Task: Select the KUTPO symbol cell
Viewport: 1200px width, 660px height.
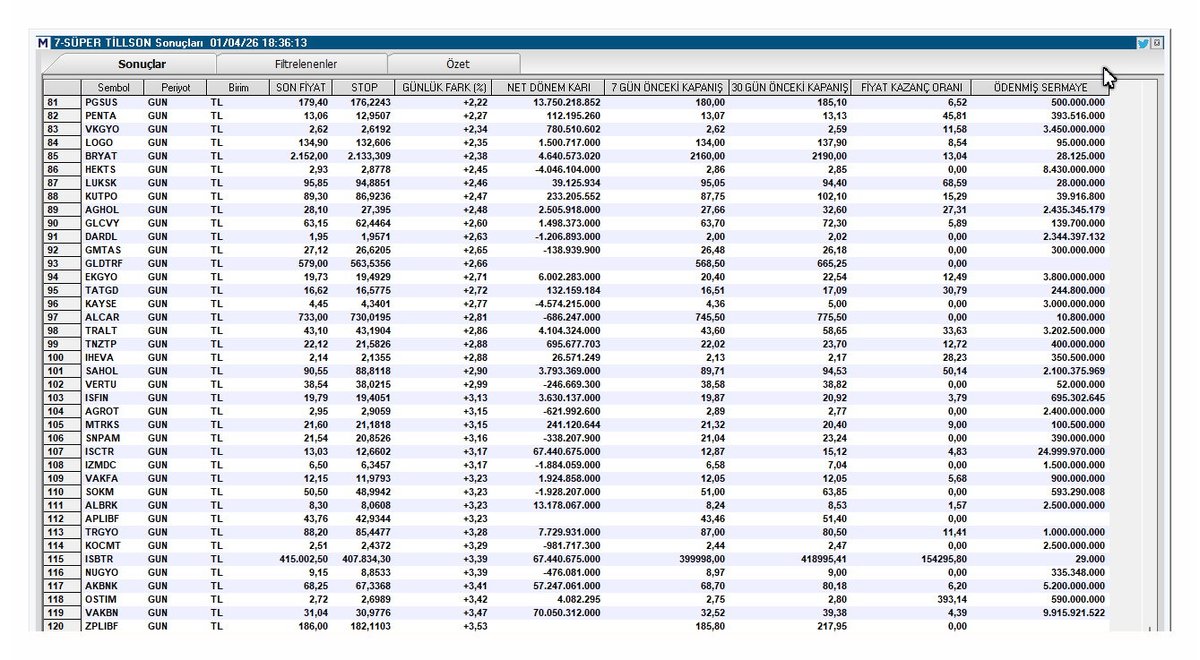Action: pyautogui.click(x=113, y=197)
